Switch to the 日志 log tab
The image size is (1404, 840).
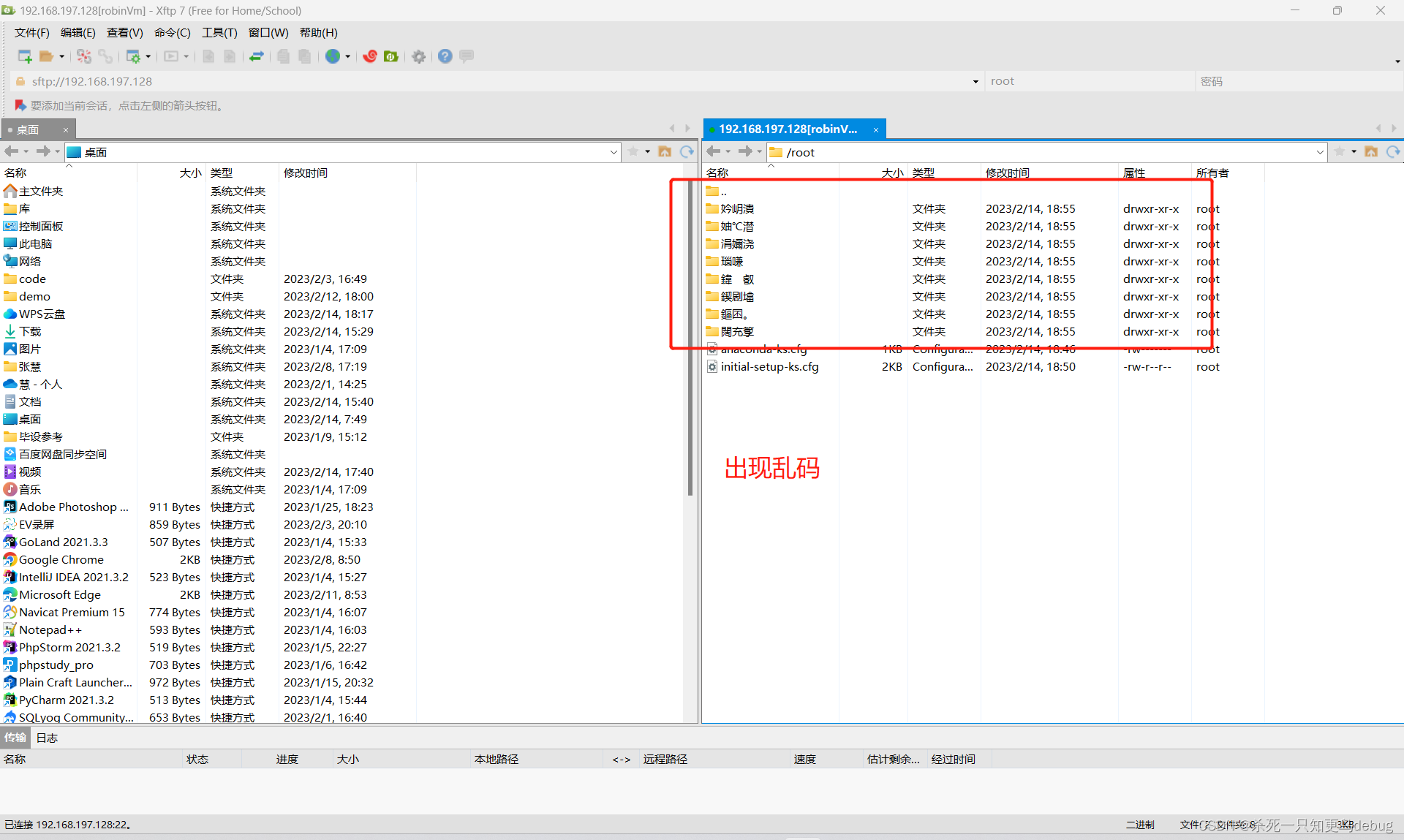47,738
